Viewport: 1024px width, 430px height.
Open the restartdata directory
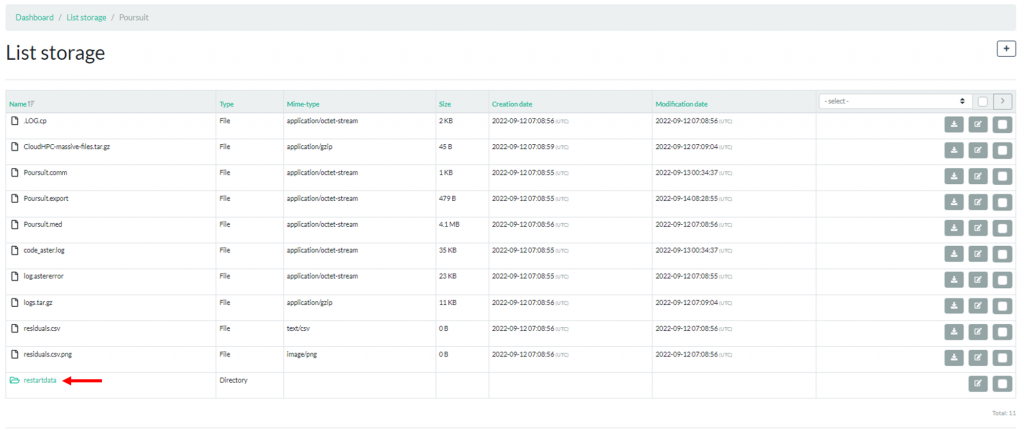point(40,380)
